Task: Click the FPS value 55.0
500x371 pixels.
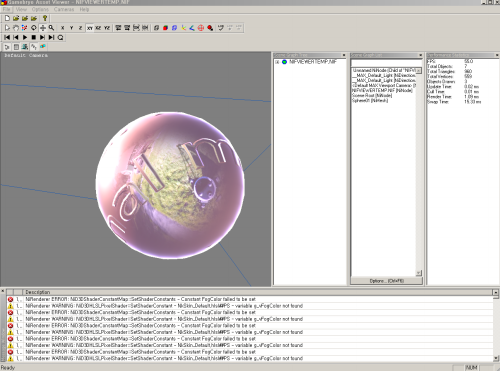Action: coord(468,61)
